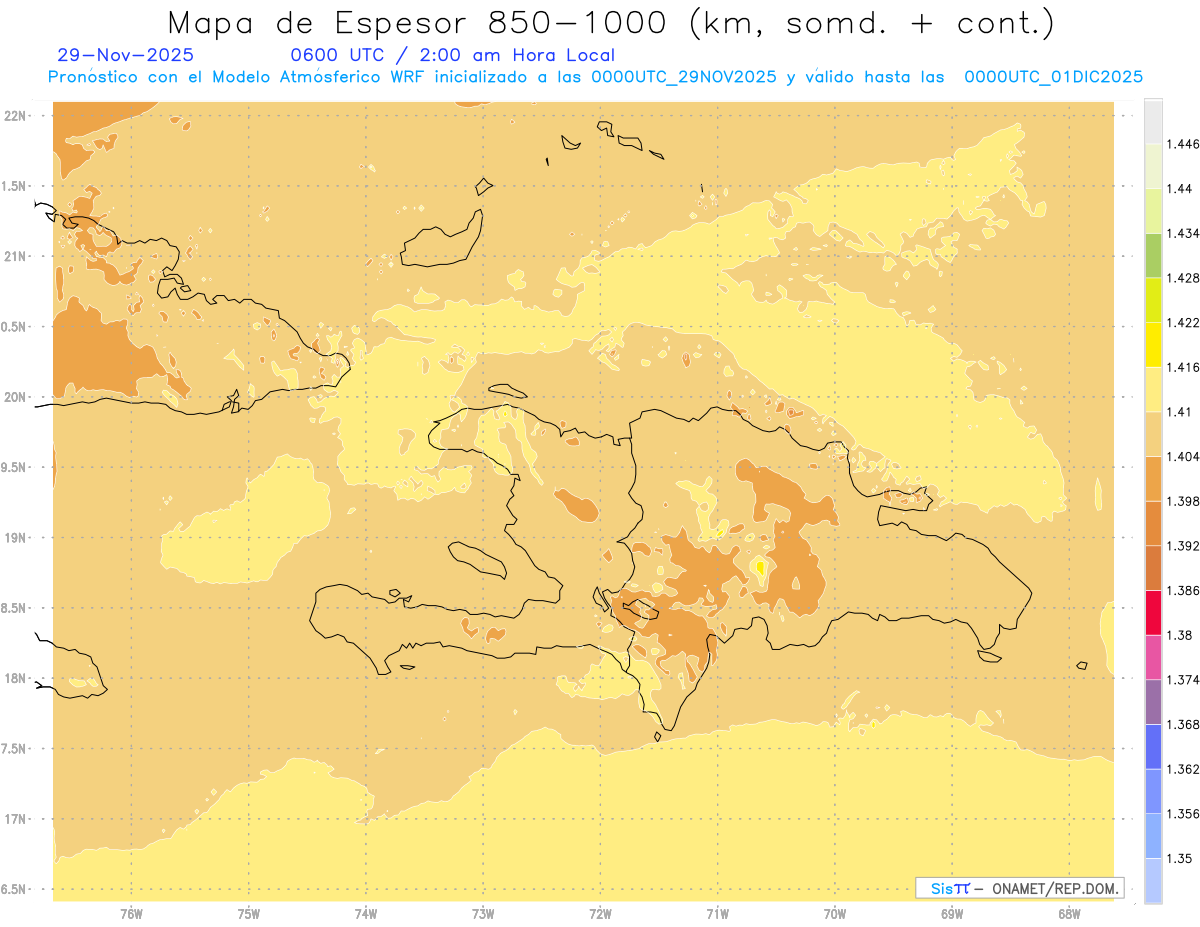Click the 1.356 legend value
The height and width of the screenshot is (927, 1200).
coord(1182,814)
